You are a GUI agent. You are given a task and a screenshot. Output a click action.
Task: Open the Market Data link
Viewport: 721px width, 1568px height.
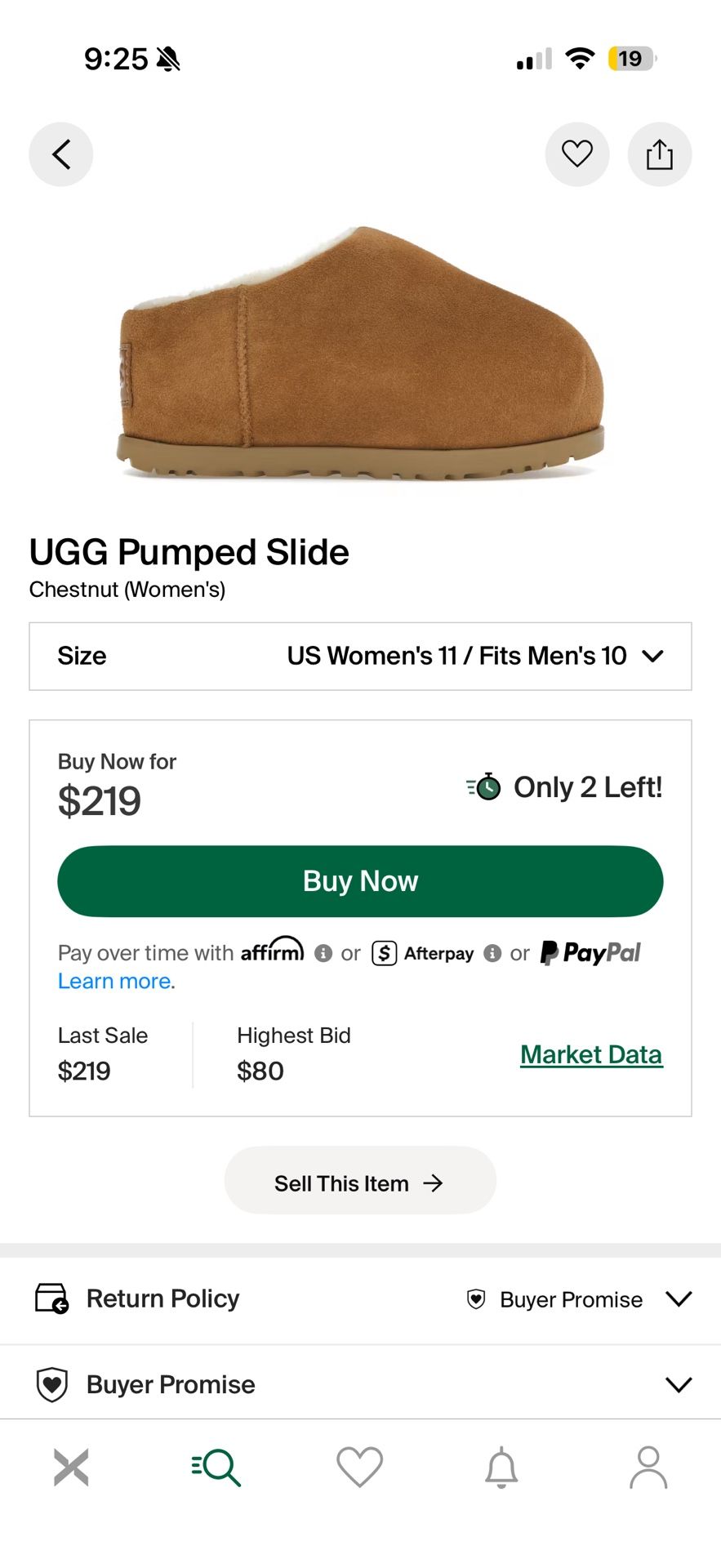[x=591, y=1054]
